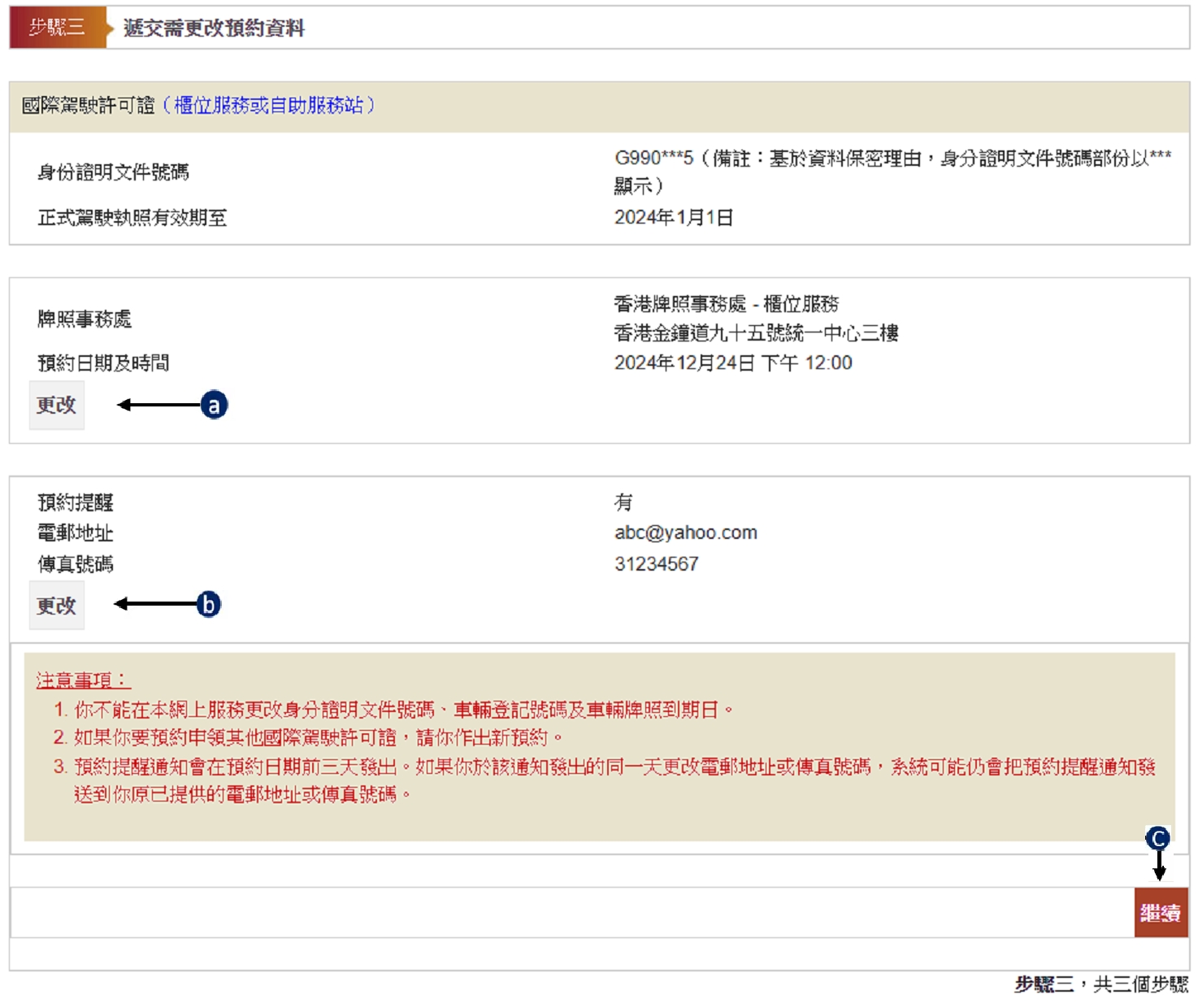Click the underlined 注意事項 heading
Image resolution: width=1198 pixels, height=1008 pixels.
pos(82,680)
